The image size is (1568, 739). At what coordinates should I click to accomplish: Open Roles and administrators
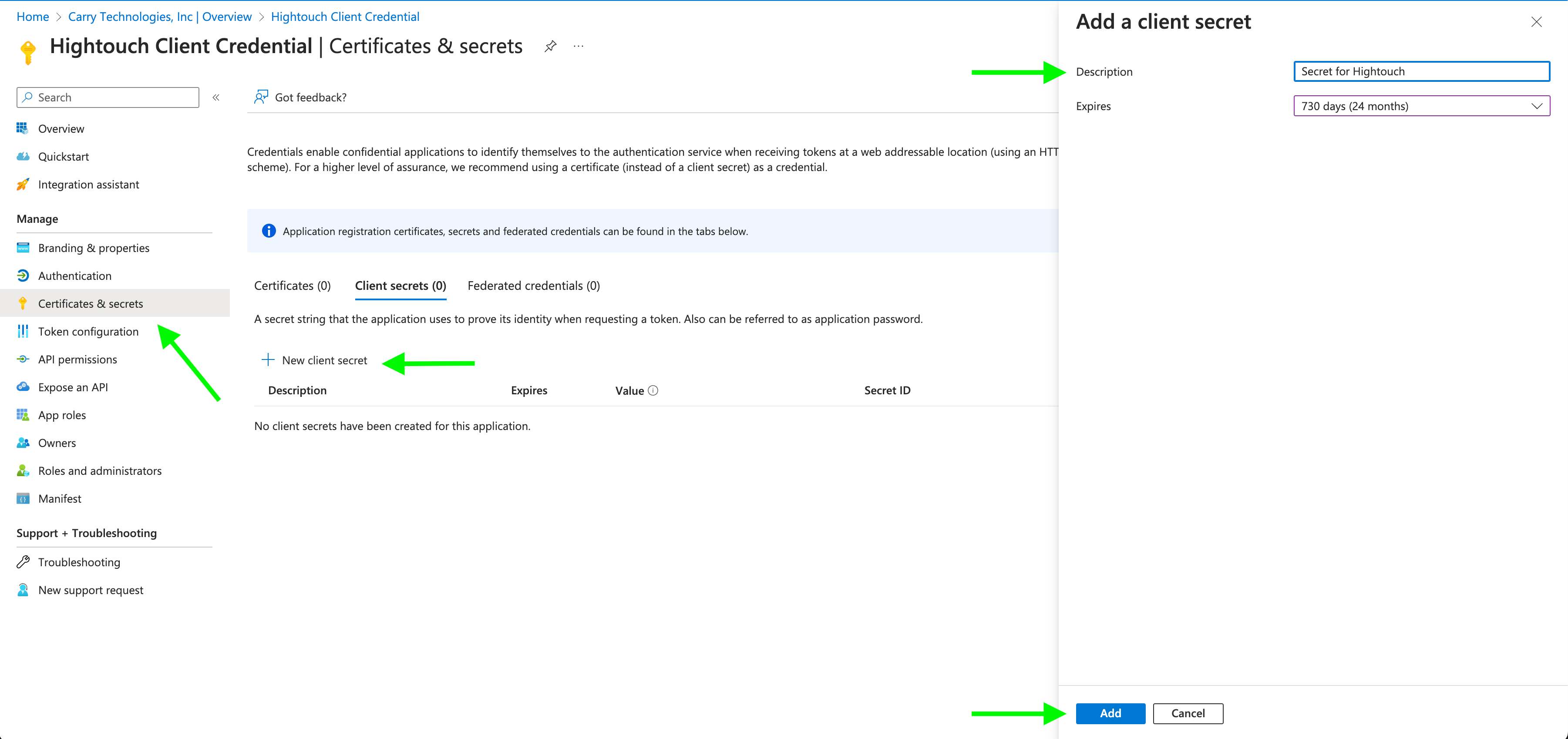pyautogui.click(x=100, y=470)
